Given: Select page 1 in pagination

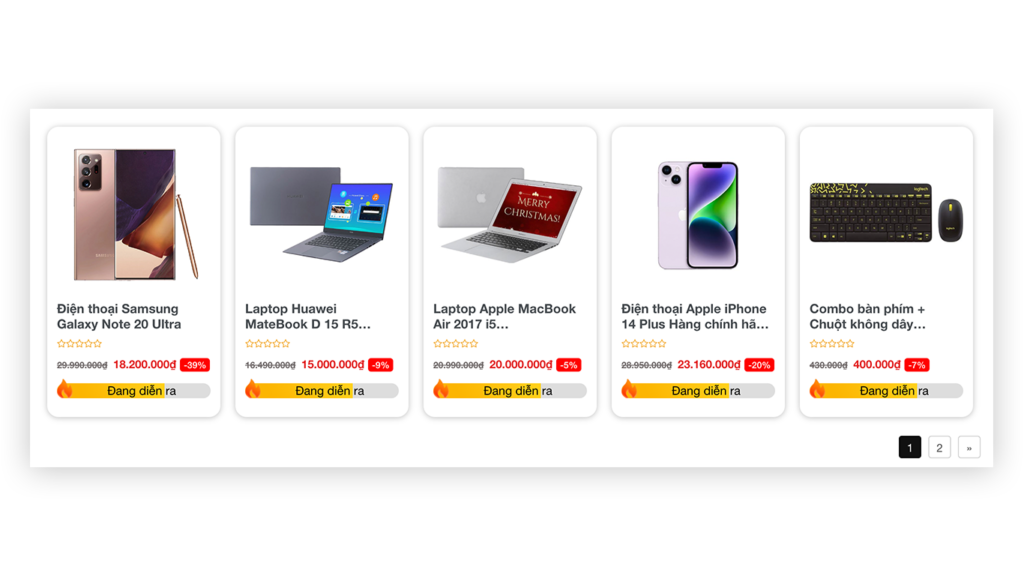Looking at the screenshot, I should pyautogui.click(x=910, y=447).
